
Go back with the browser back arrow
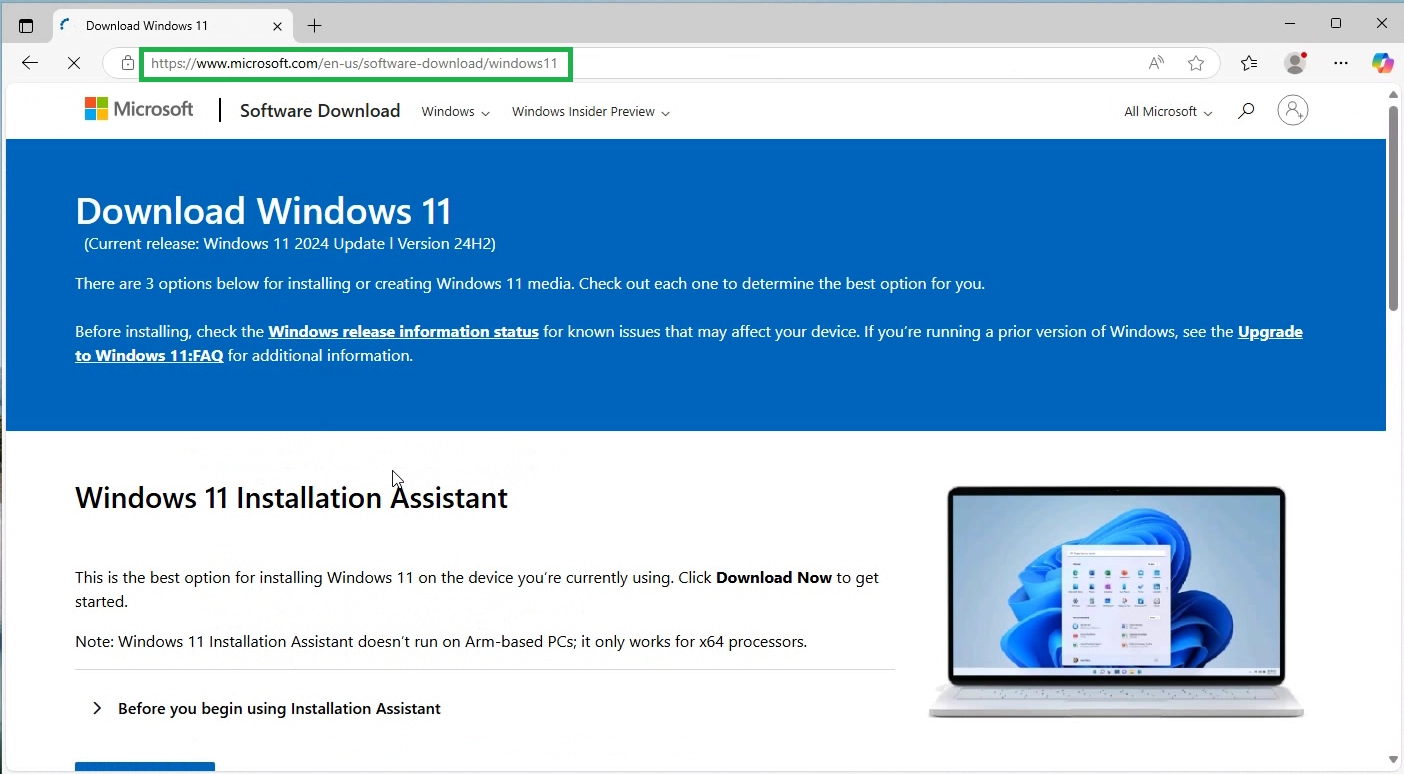click(30, 63)
